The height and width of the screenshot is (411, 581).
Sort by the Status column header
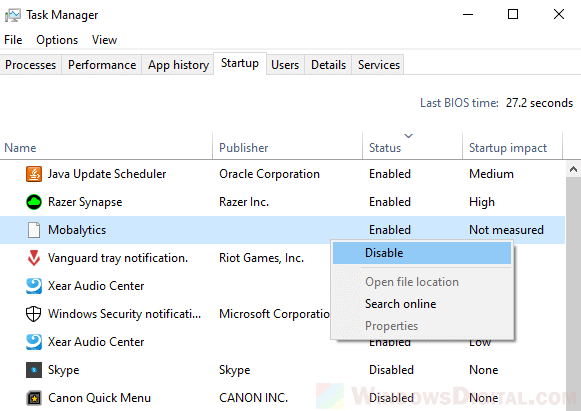click(412, 147)
